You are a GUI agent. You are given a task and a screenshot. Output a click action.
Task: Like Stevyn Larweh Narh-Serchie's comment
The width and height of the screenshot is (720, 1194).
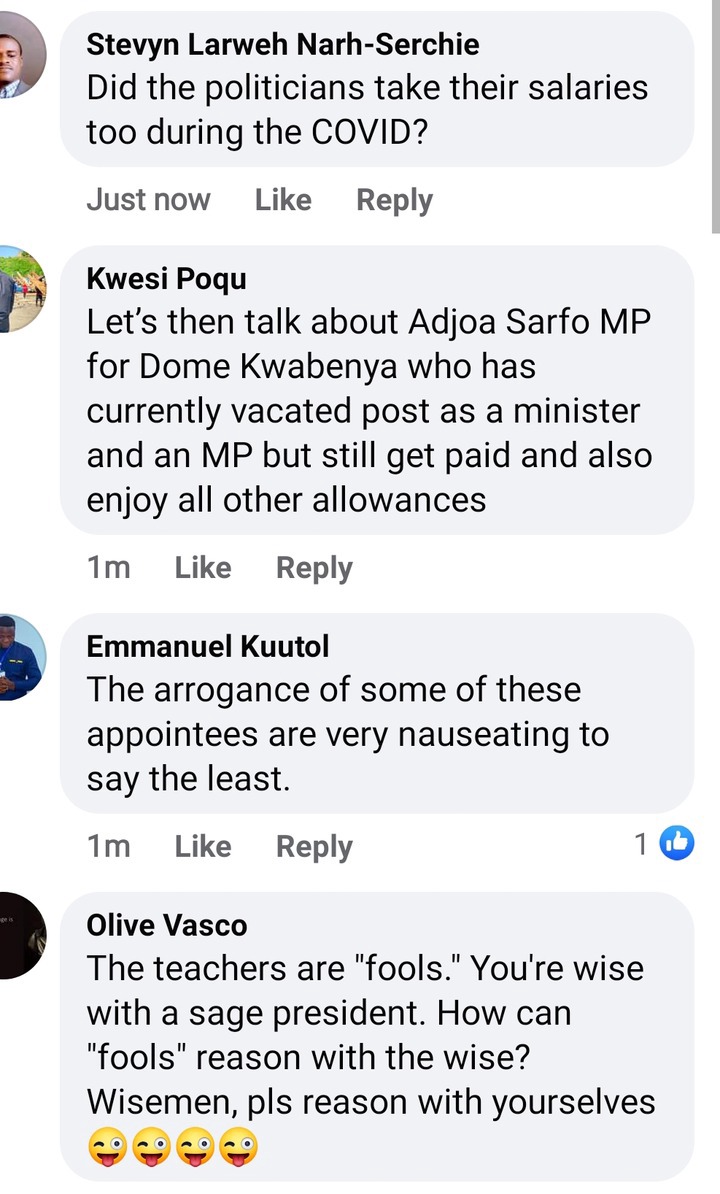pos(282,200)
